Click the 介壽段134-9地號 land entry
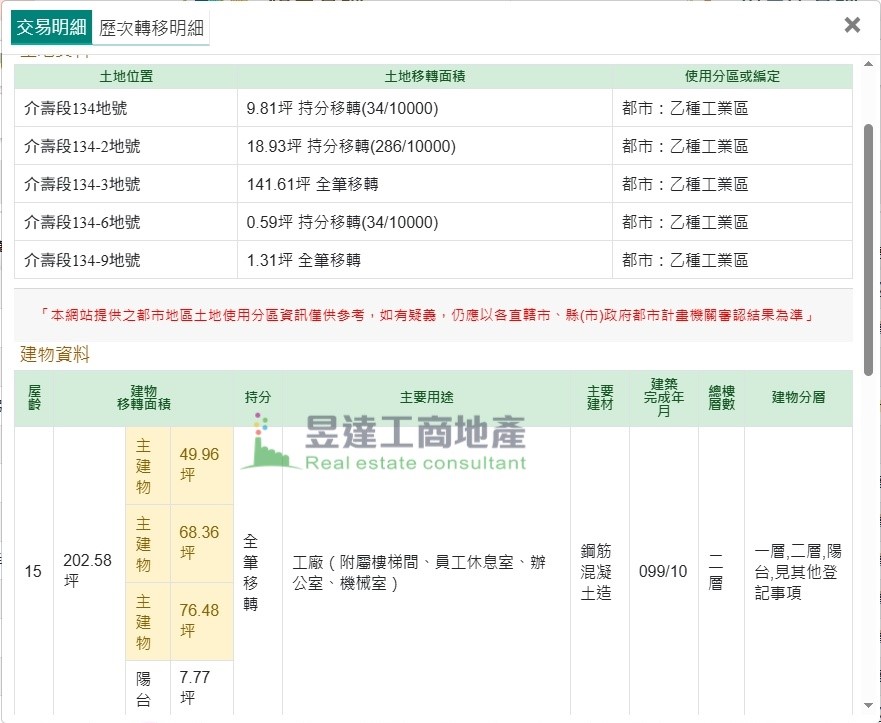 click(x=82, y=260)
